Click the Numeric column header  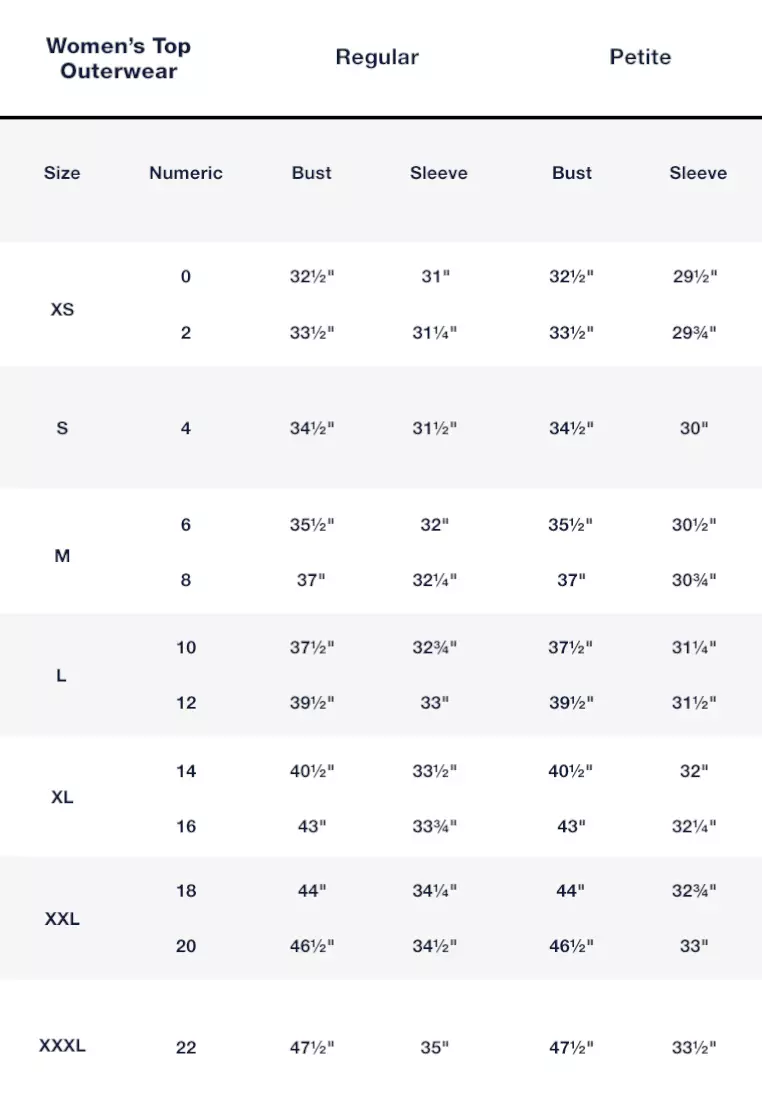[x=186, y=173]
